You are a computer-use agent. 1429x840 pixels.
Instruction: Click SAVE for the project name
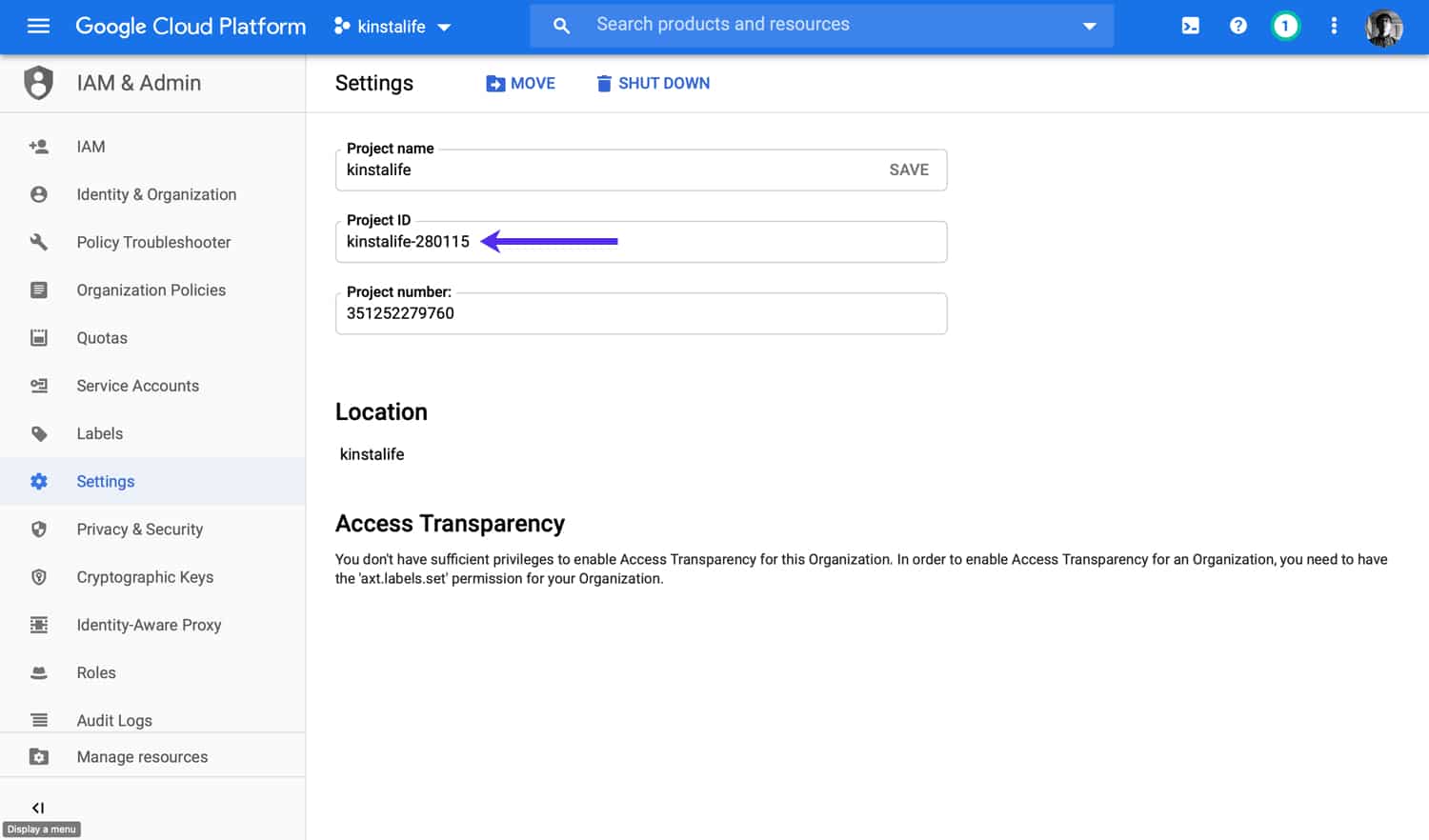pos(908,170)
